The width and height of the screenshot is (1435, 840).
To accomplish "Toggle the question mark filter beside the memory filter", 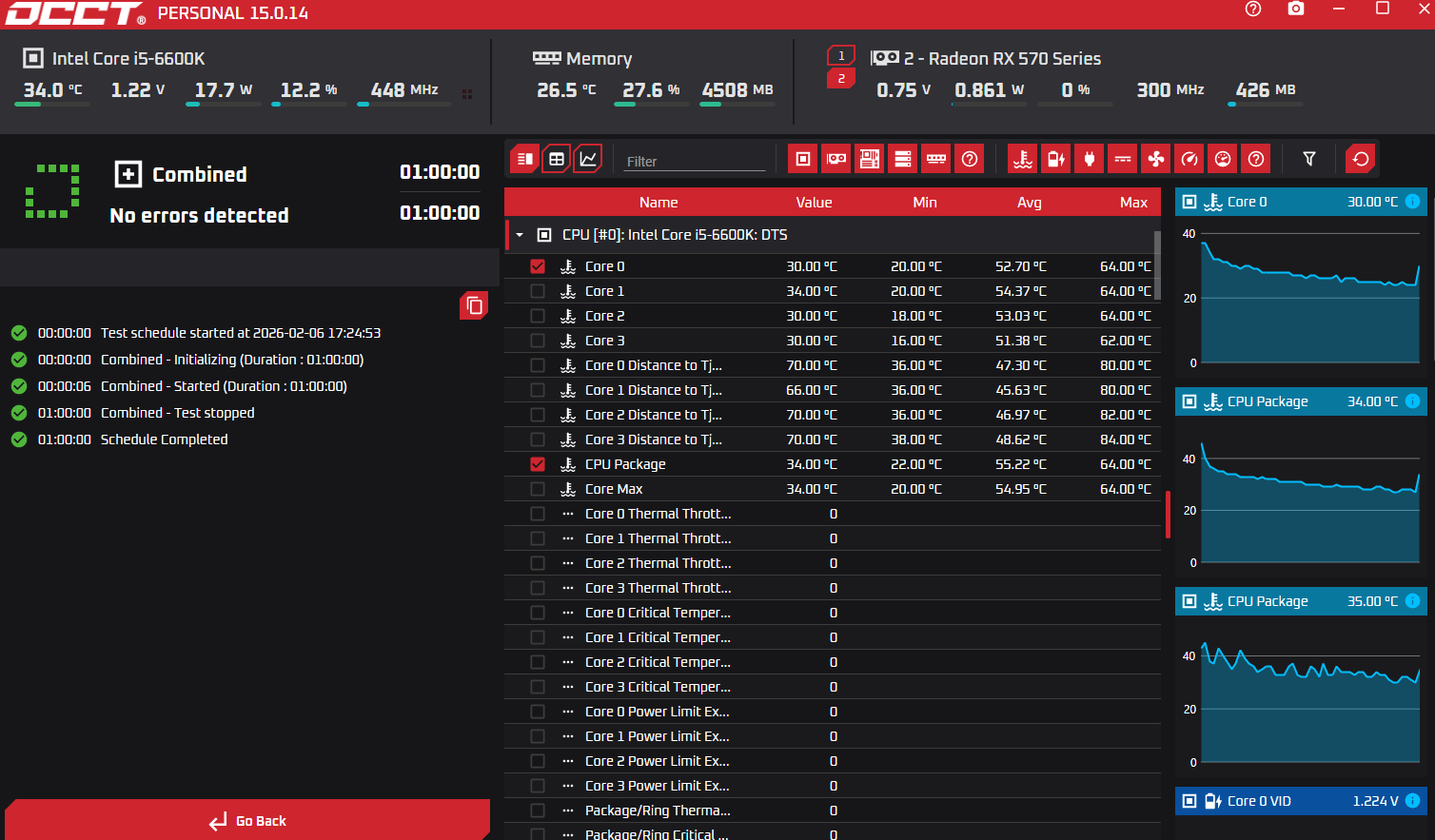I will coord(970,159).
